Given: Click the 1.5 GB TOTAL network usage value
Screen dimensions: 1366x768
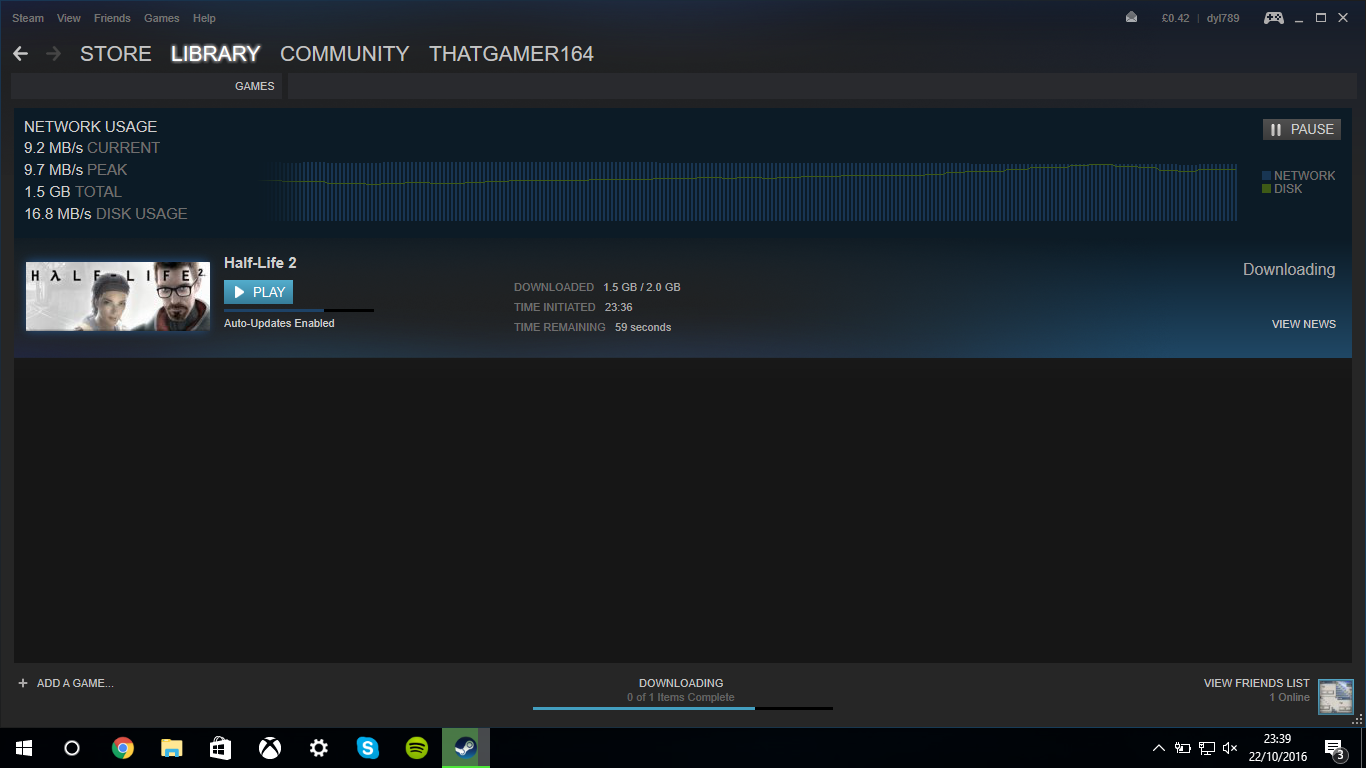Looking at the screenshot, I should pyautogui.click(x=73, y=192).
